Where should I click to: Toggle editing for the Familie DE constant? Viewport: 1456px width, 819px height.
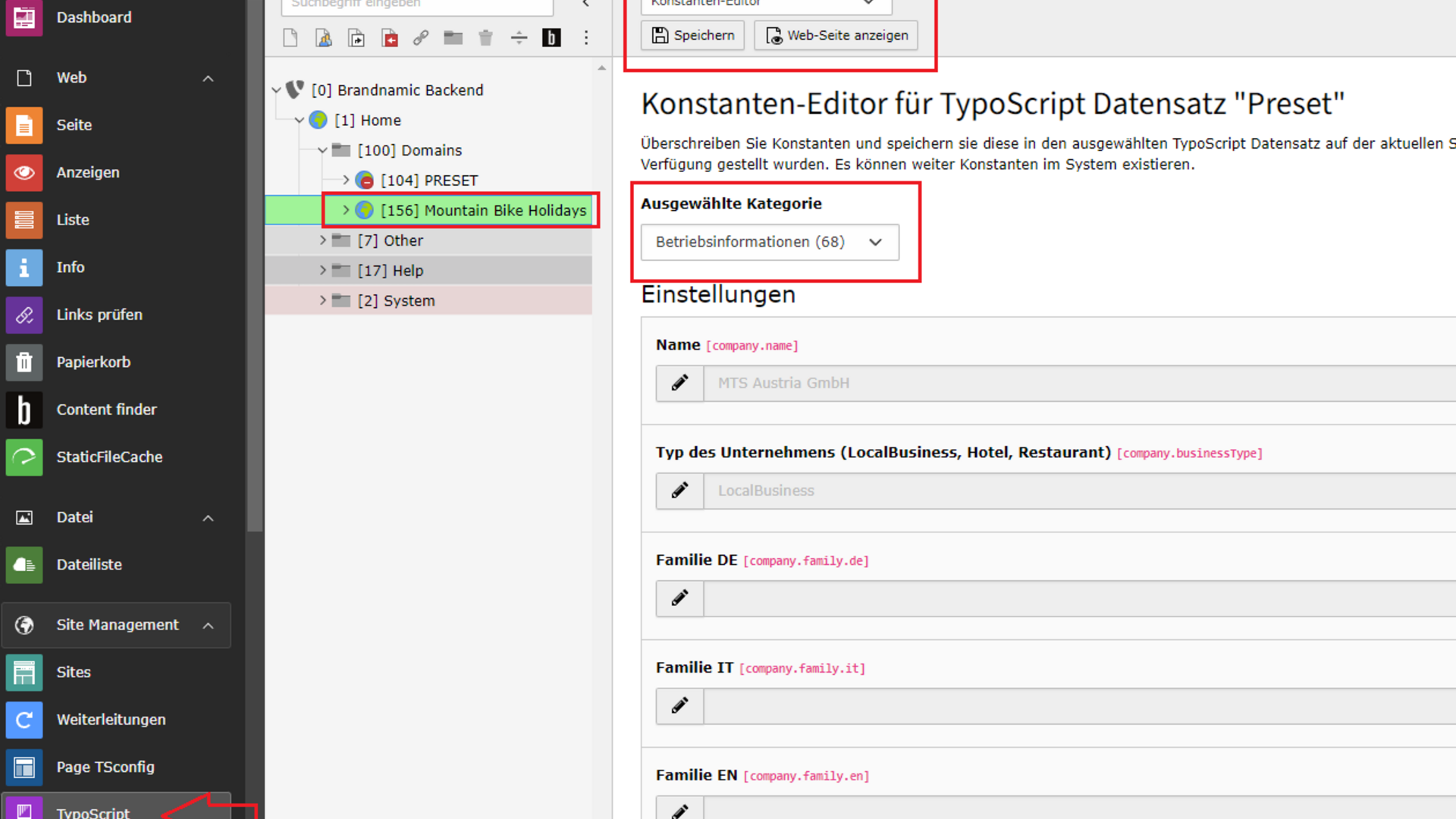(679, 598)
